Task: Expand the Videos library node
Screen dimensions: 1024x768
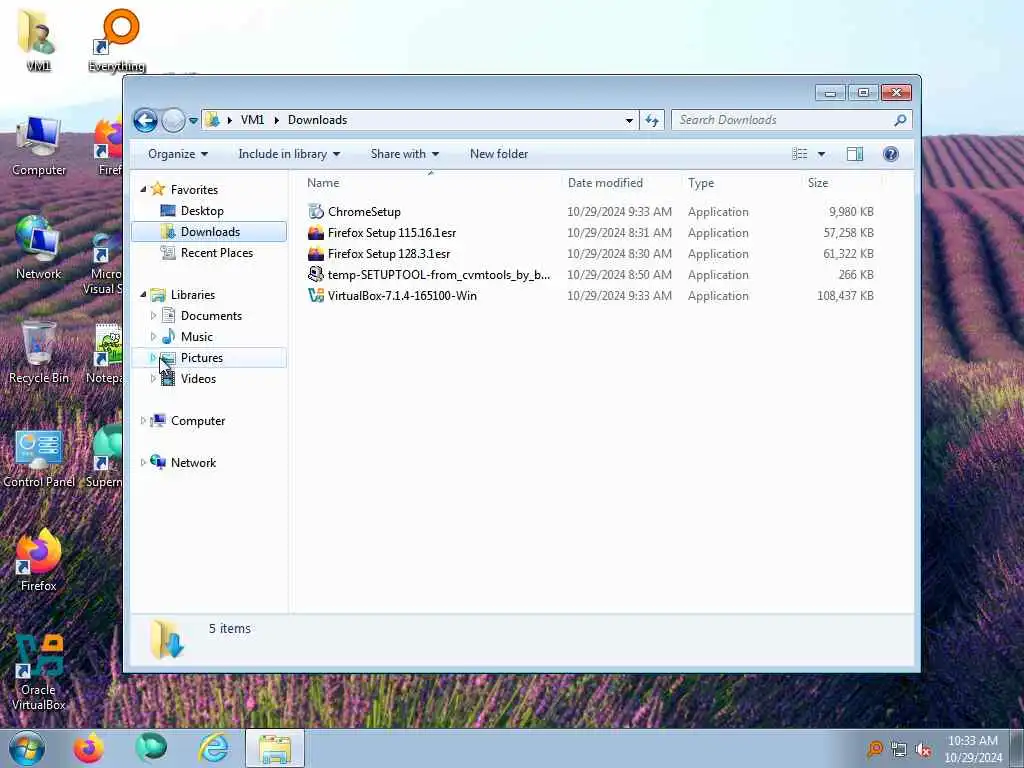Action: click(x=153, y=379)
